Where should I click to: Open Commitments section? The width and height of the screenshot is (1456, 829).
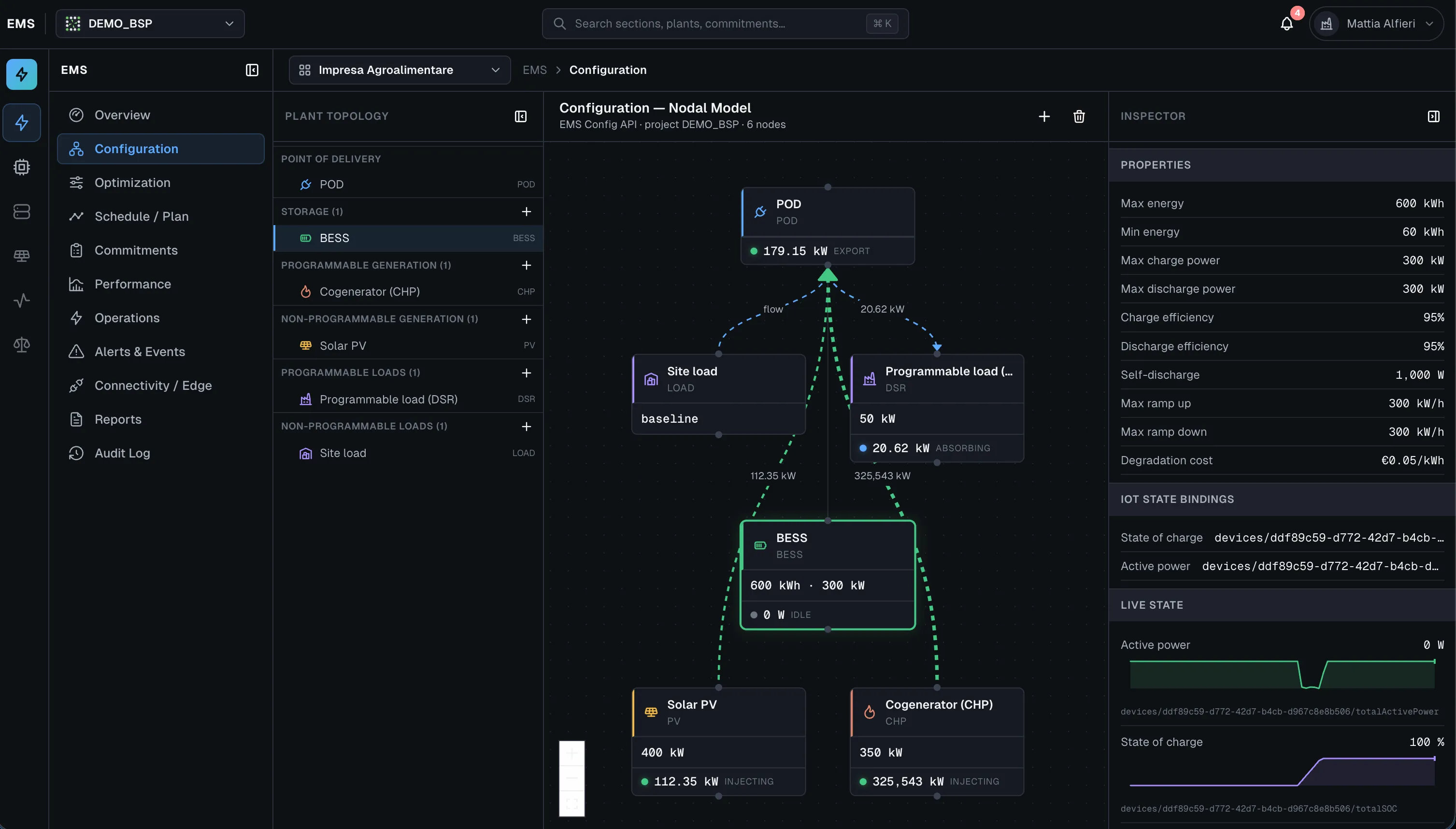160,251
